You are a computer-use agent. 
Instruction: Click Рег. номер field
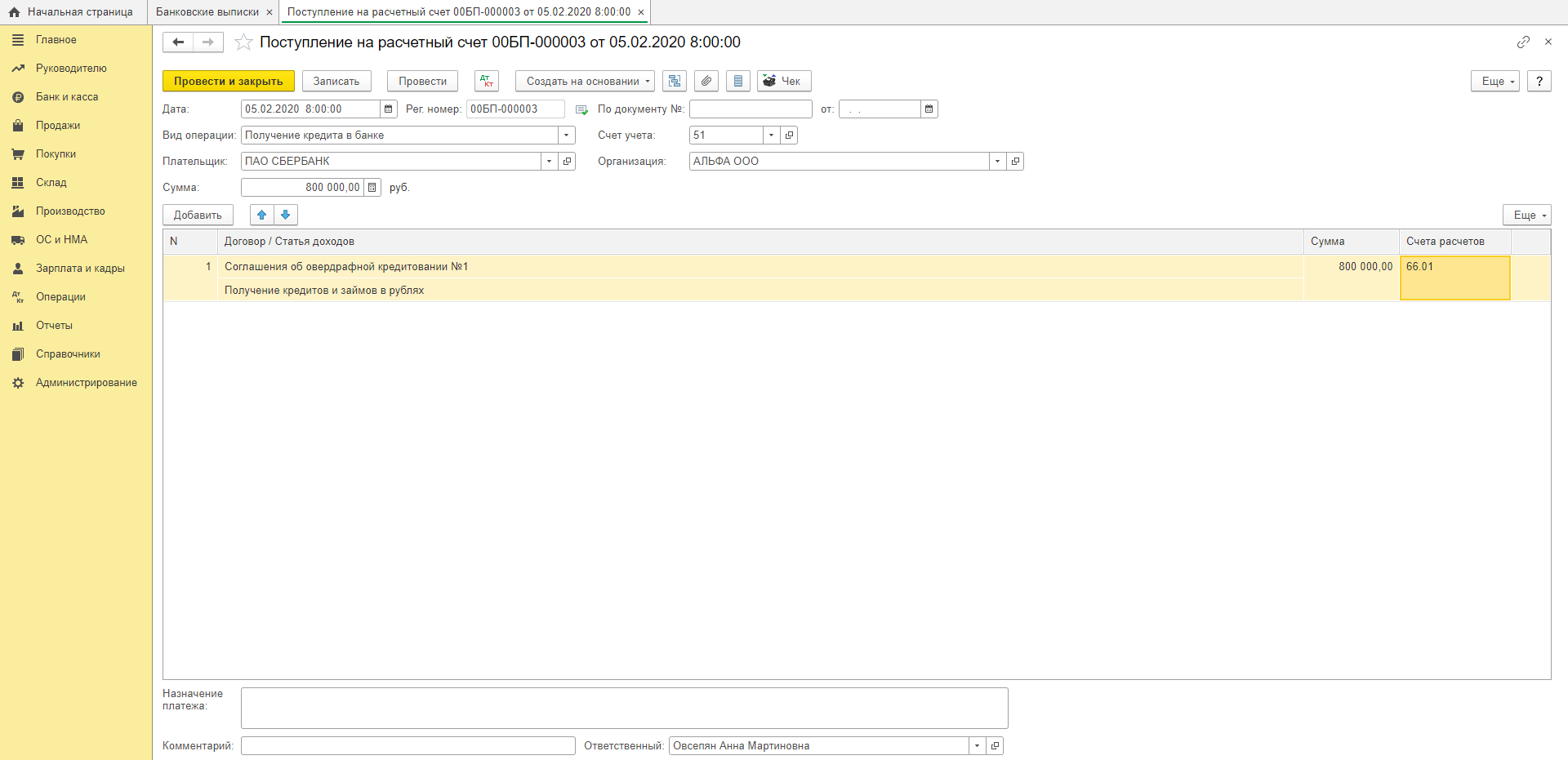[515, 109]
